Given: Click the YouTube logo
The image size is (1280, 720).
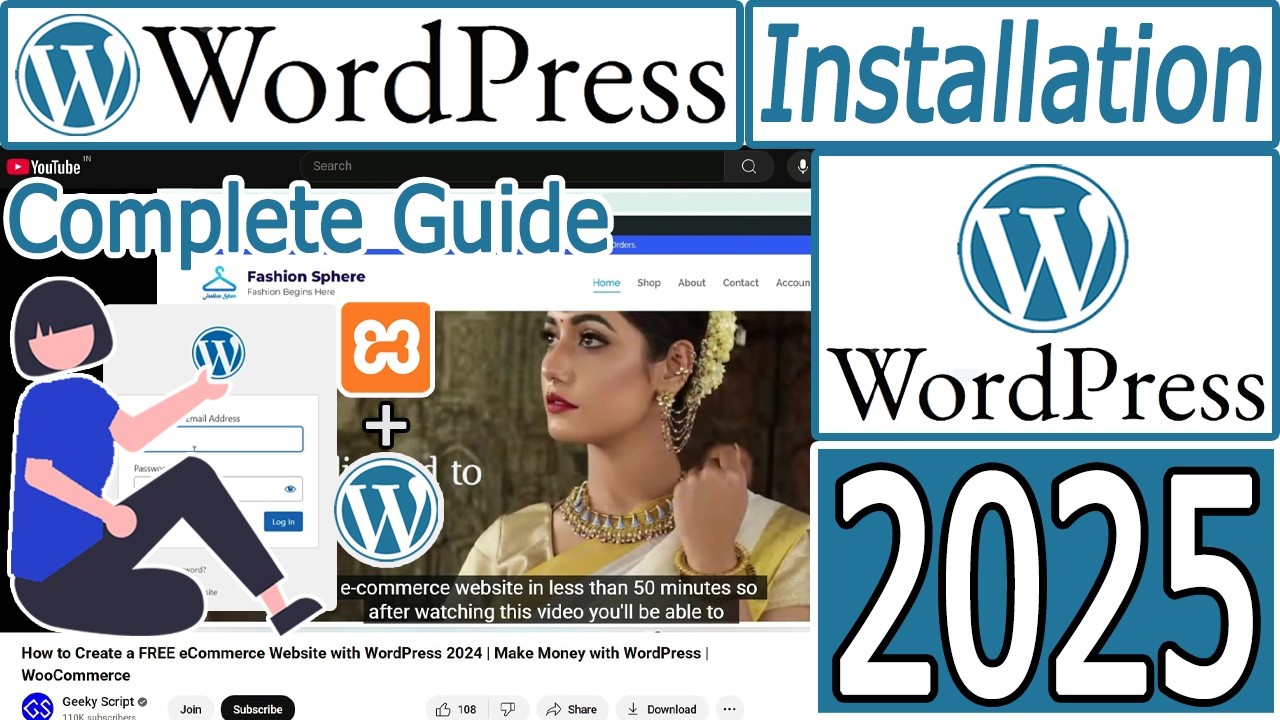Looking at the screenshot, I should [x=44, y=167].
